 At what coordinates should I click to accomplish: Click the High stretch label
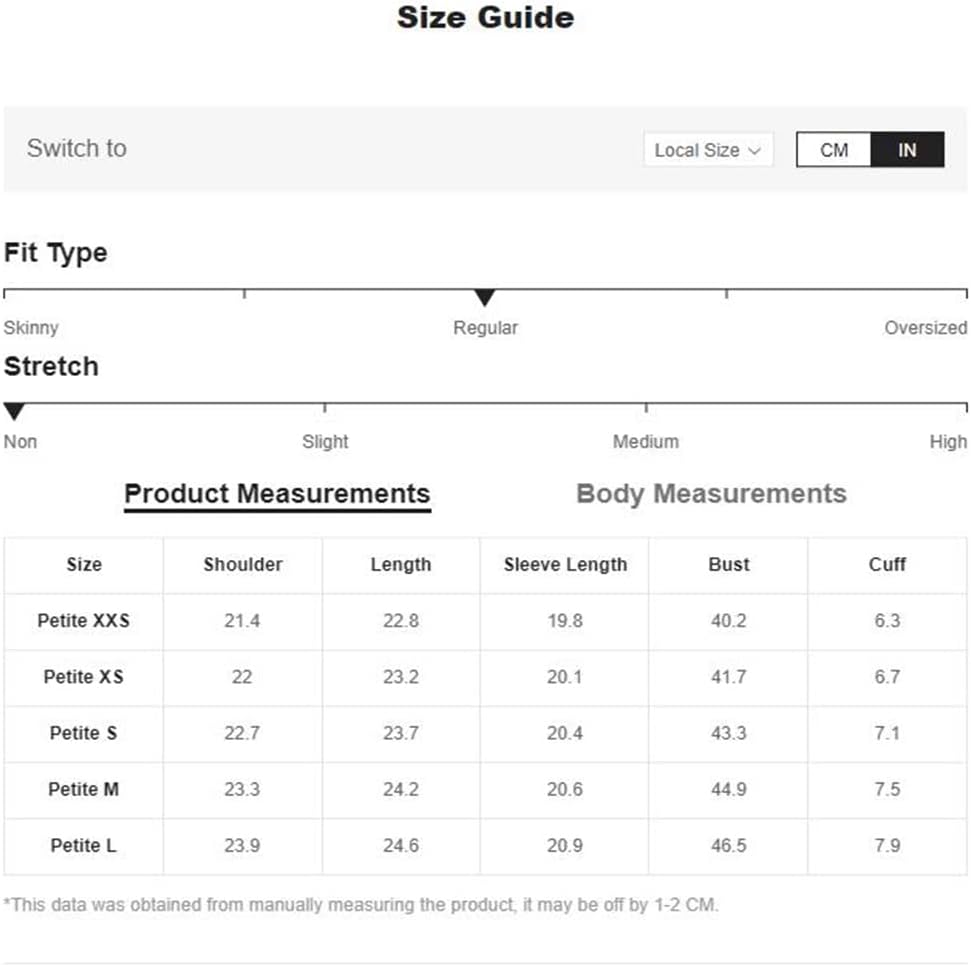tap(947, 442)
